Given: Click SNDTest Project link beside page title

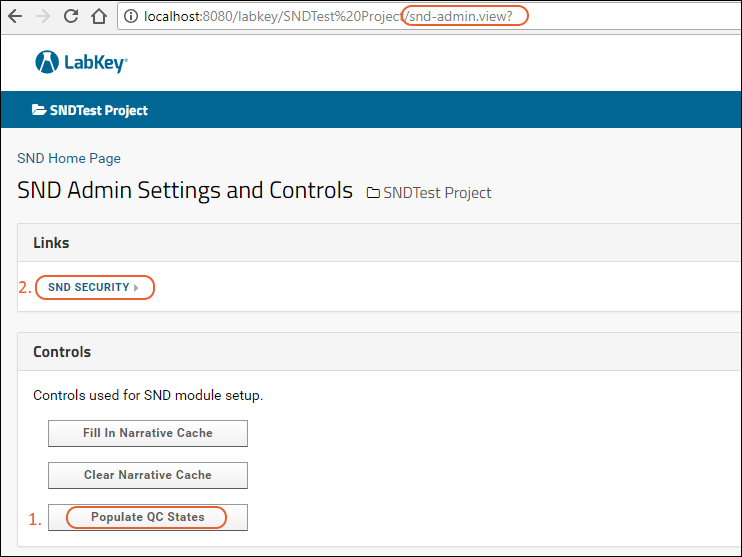Looking at the screenshot, I should click(437, 193).
